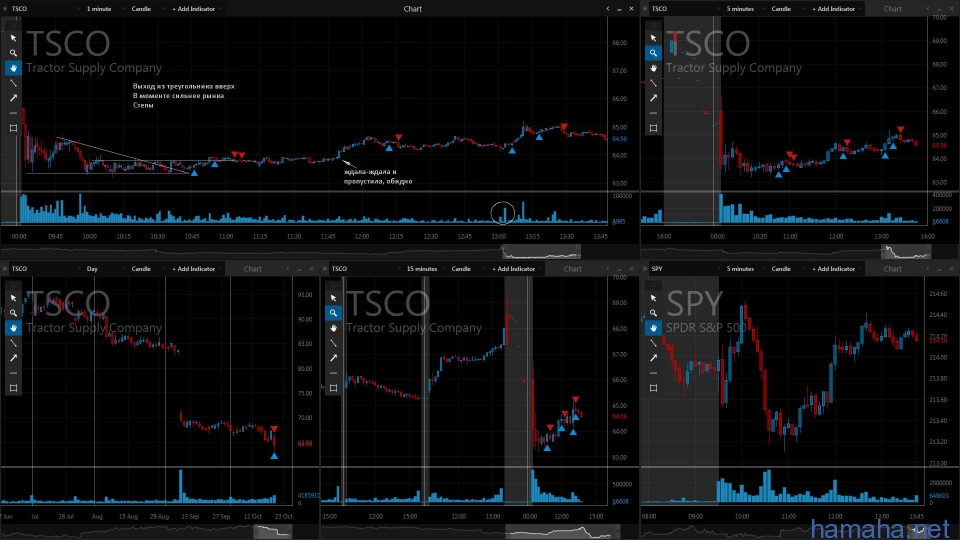Select arrow drawing tool in TSCO 1 minute chart
960x540 pixels.
coord(13,98)
